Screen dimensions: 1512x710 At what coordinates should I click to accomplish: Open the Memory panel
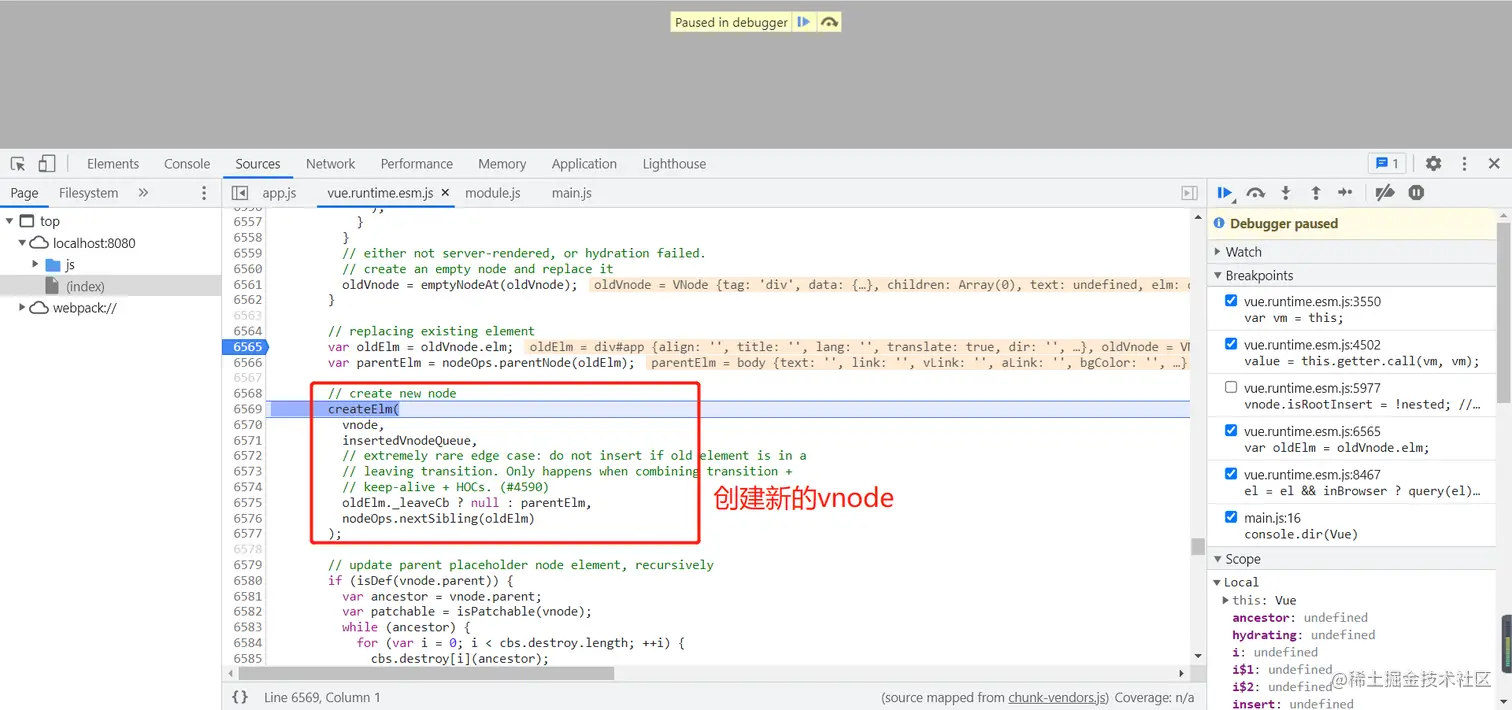[x=502, y=164]
